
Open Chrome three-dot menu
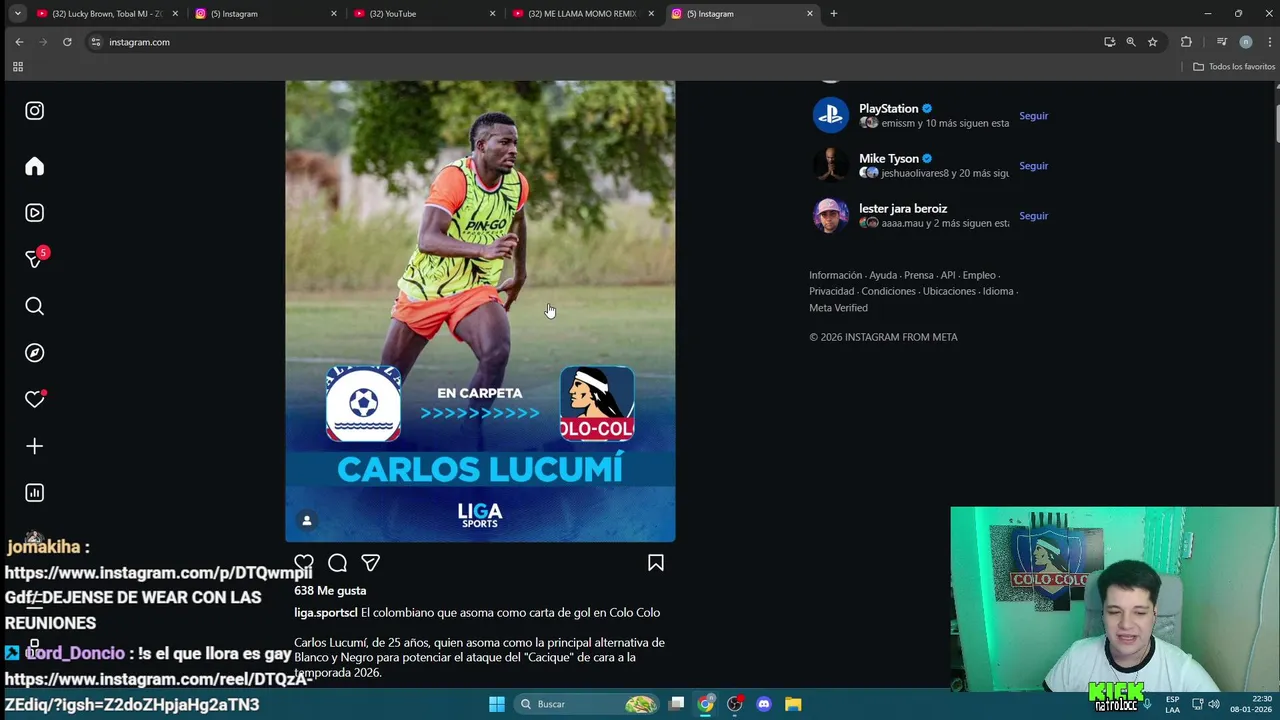click(x=1270, y=42)
